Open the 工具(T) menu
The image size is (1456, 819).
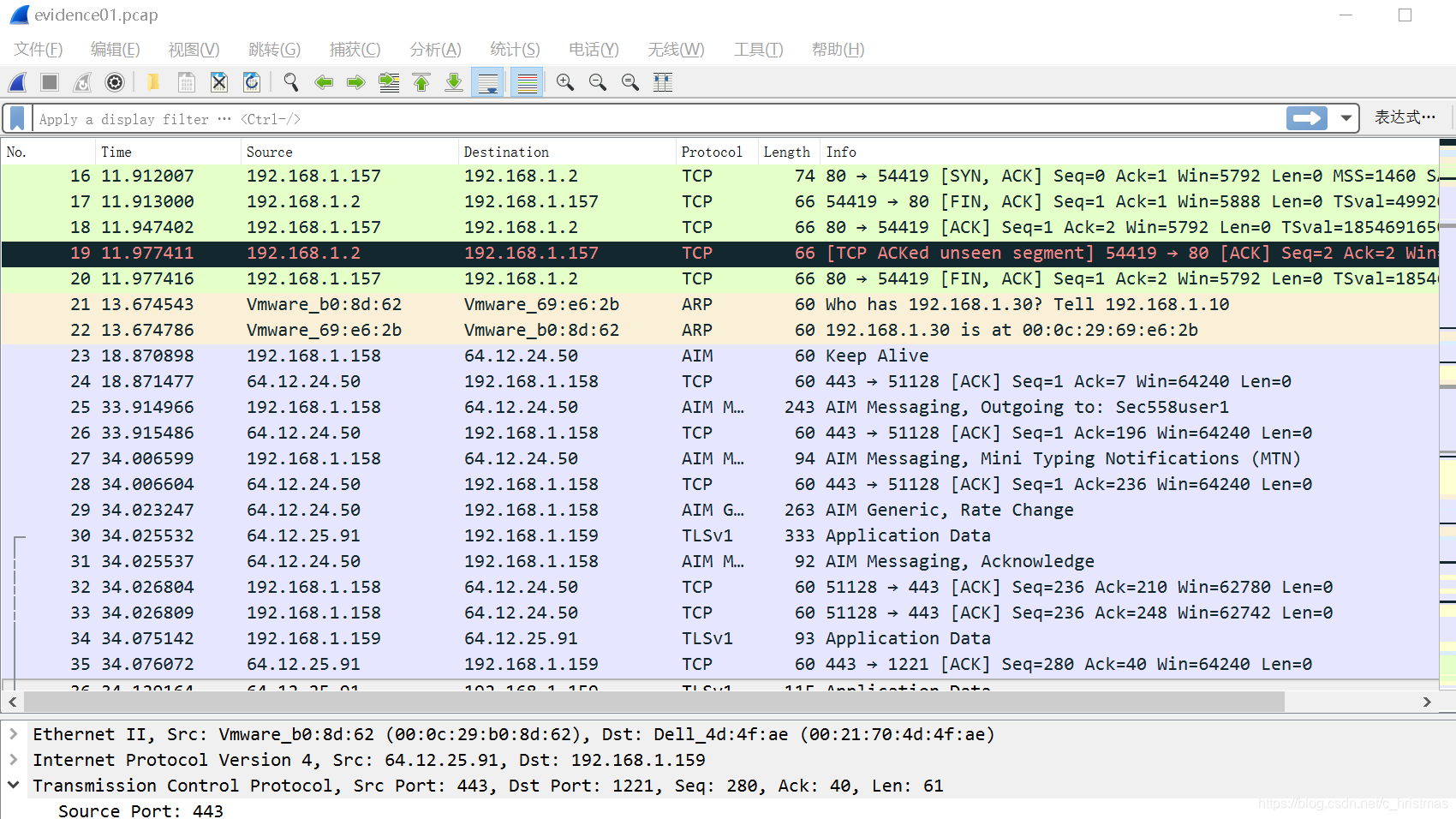click(759, 50)
